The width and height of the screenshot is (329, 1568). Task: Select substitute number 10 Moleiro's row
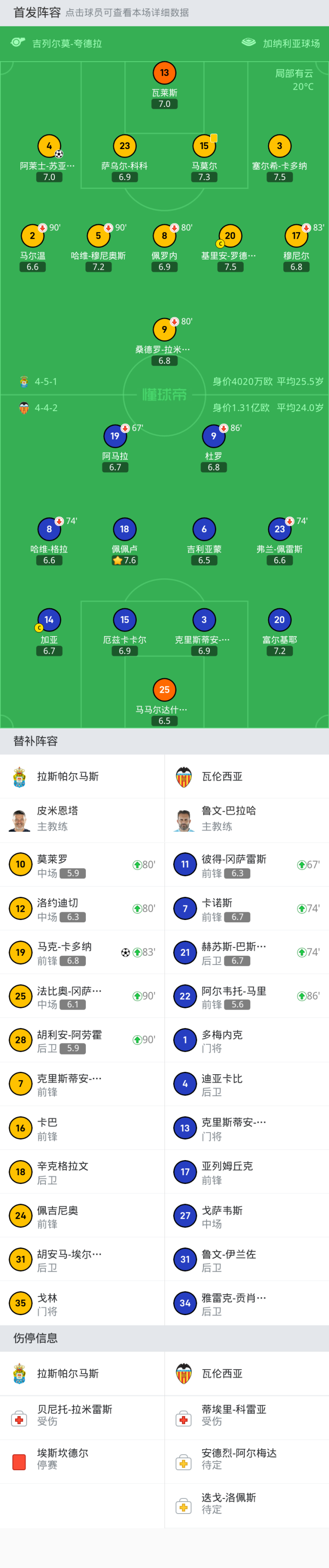[82, 864]
